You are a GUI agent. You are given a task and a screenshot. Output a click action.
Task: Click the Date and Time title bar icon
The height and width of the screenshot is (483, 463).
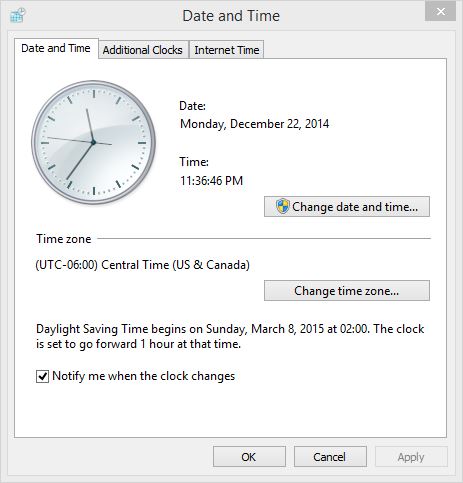[17, 15]
